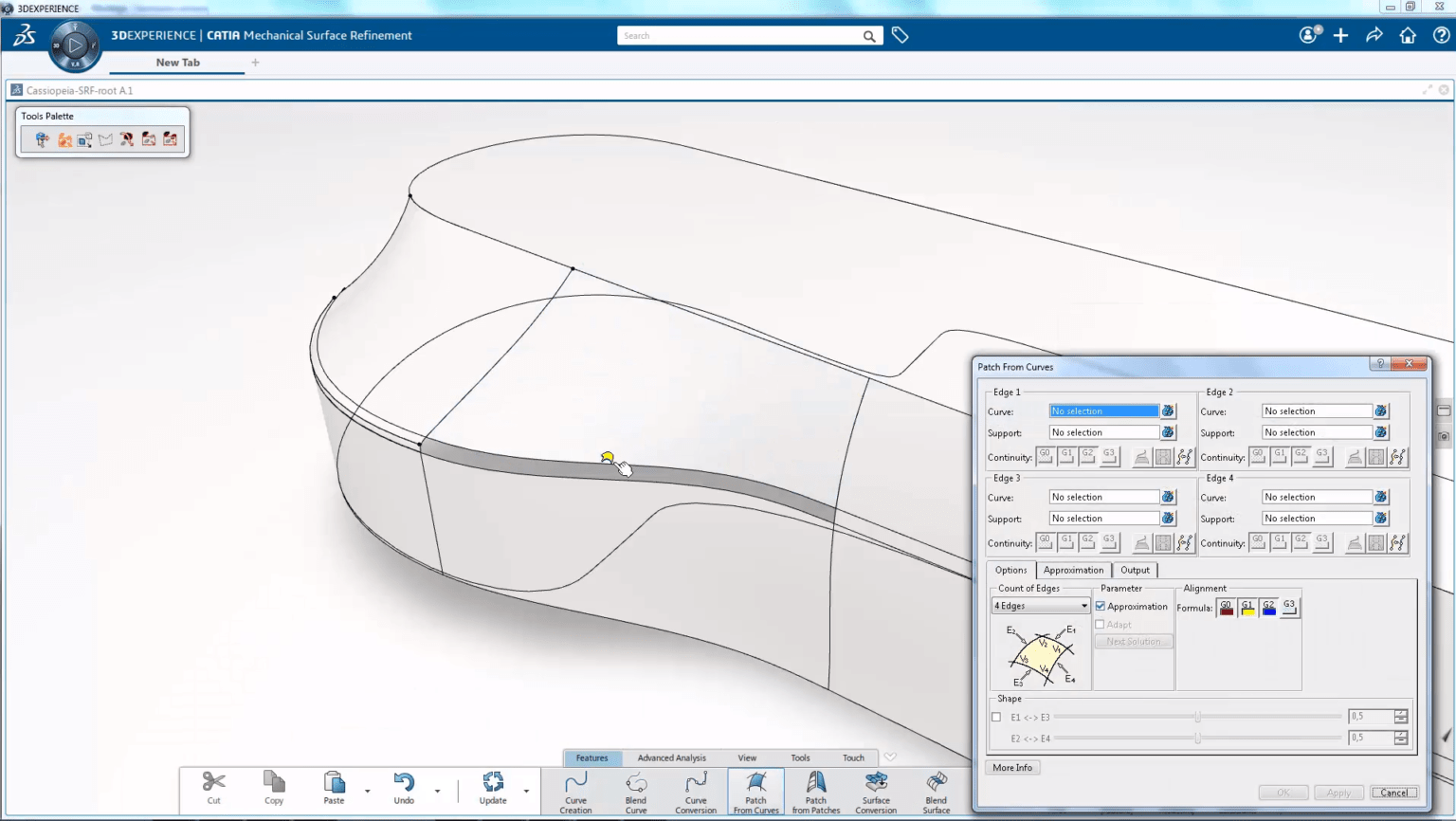Enable the E1 <-> E3 shape checkbox
The height and width of the screenshot is (821, 1456).
pyautogui.click(x=996, y=718)
